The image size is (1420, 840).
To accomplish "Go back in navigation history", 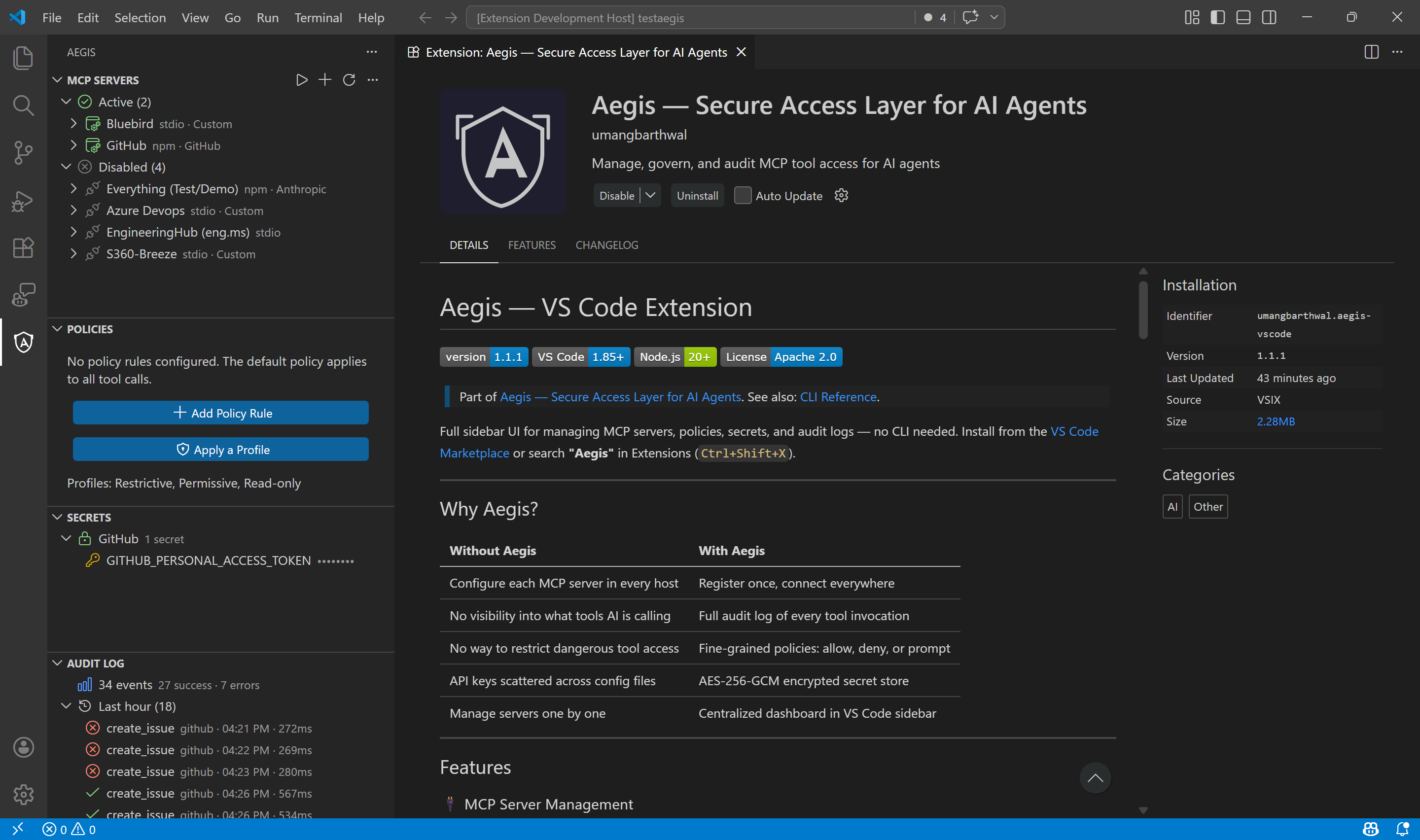I will tap(425, 18).
